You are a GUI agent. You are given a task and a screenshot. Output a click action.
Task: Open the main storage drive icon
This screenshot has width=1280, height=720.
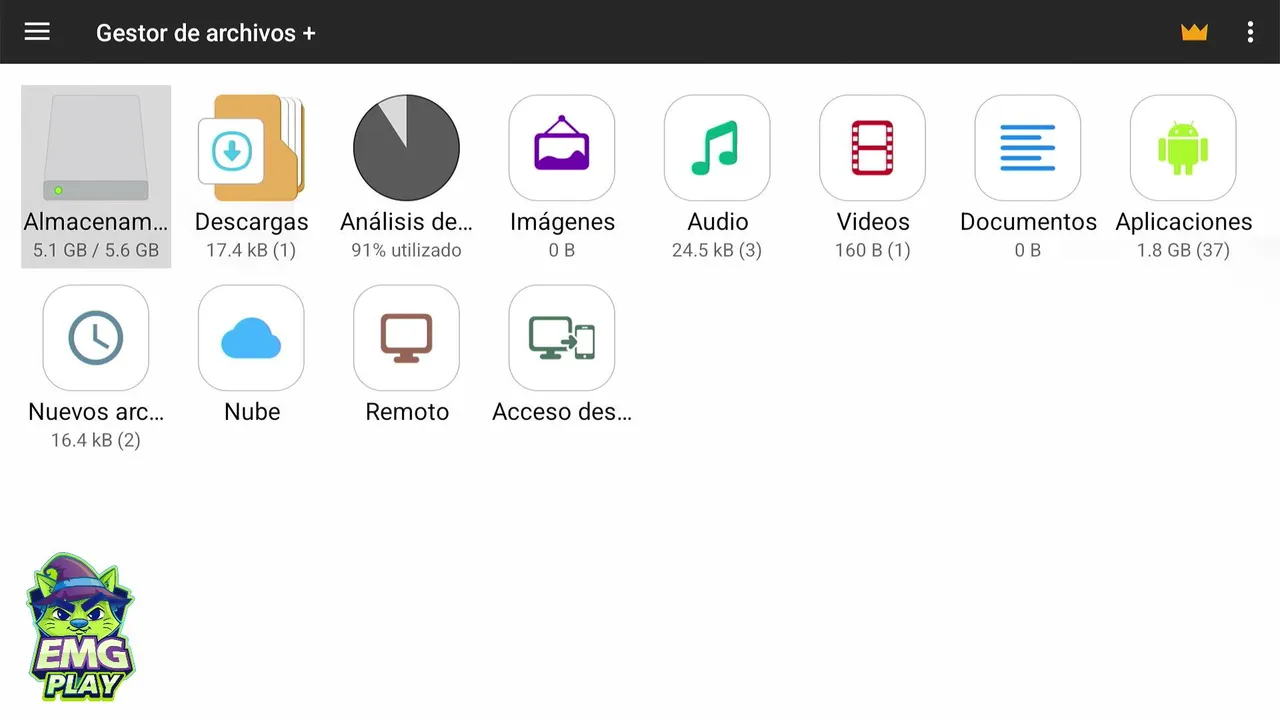point(96,148)
